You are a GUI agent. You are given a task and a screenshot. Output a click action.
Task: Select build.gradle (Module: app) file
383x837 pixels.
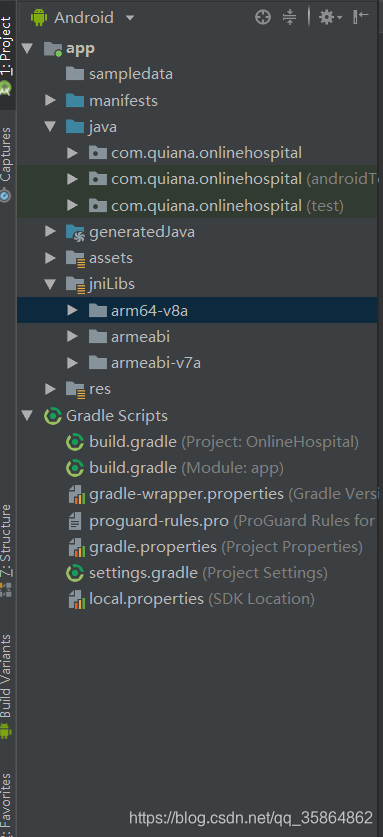pyautogui.click(x=175, y=468)
